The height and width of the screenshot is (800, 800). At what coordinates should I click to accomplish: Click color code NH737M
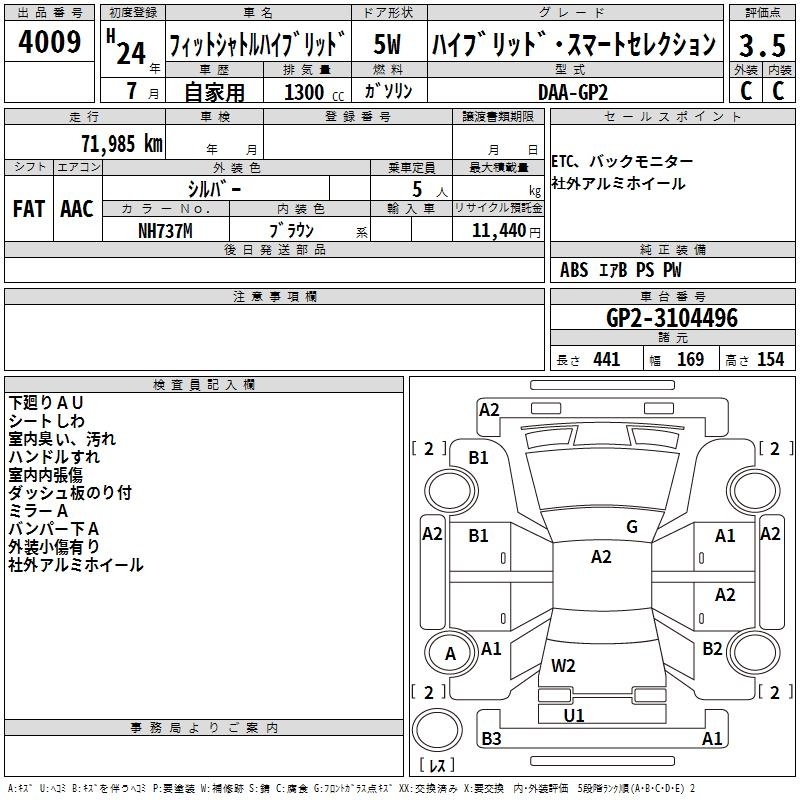[x=165, y=230]
